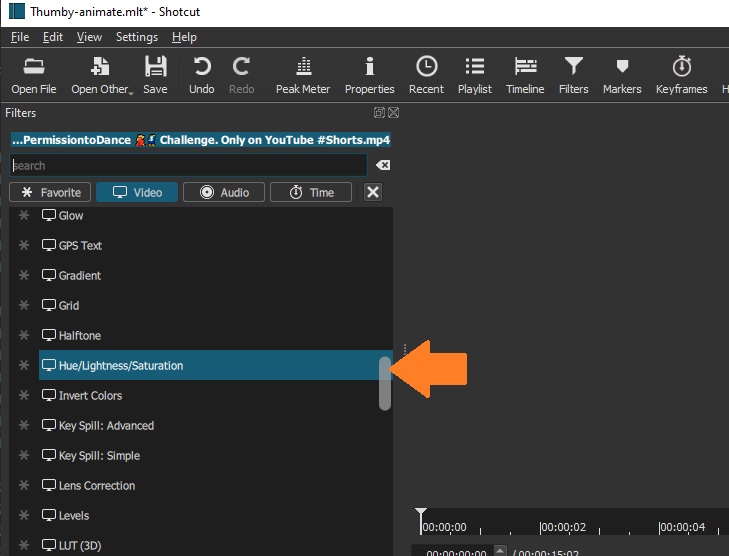Save the project using the Save icon
Image resolution: width=729 pixels, height=556 pixels.
tap(155, 75)
